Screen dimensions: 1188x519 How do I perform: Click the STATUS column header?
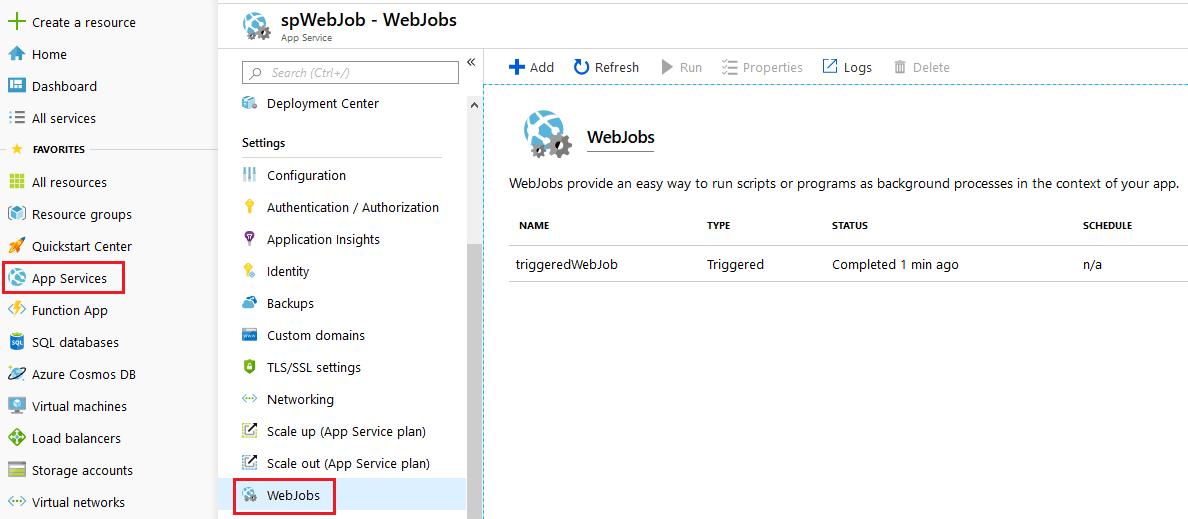pos(850,226)
